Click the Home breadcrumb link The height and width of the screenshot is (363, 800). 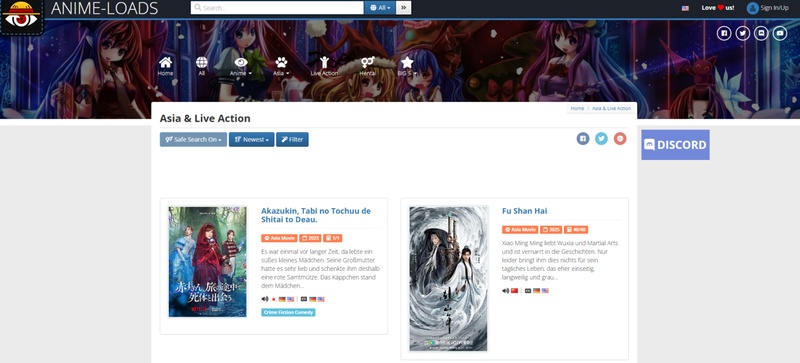577,108
